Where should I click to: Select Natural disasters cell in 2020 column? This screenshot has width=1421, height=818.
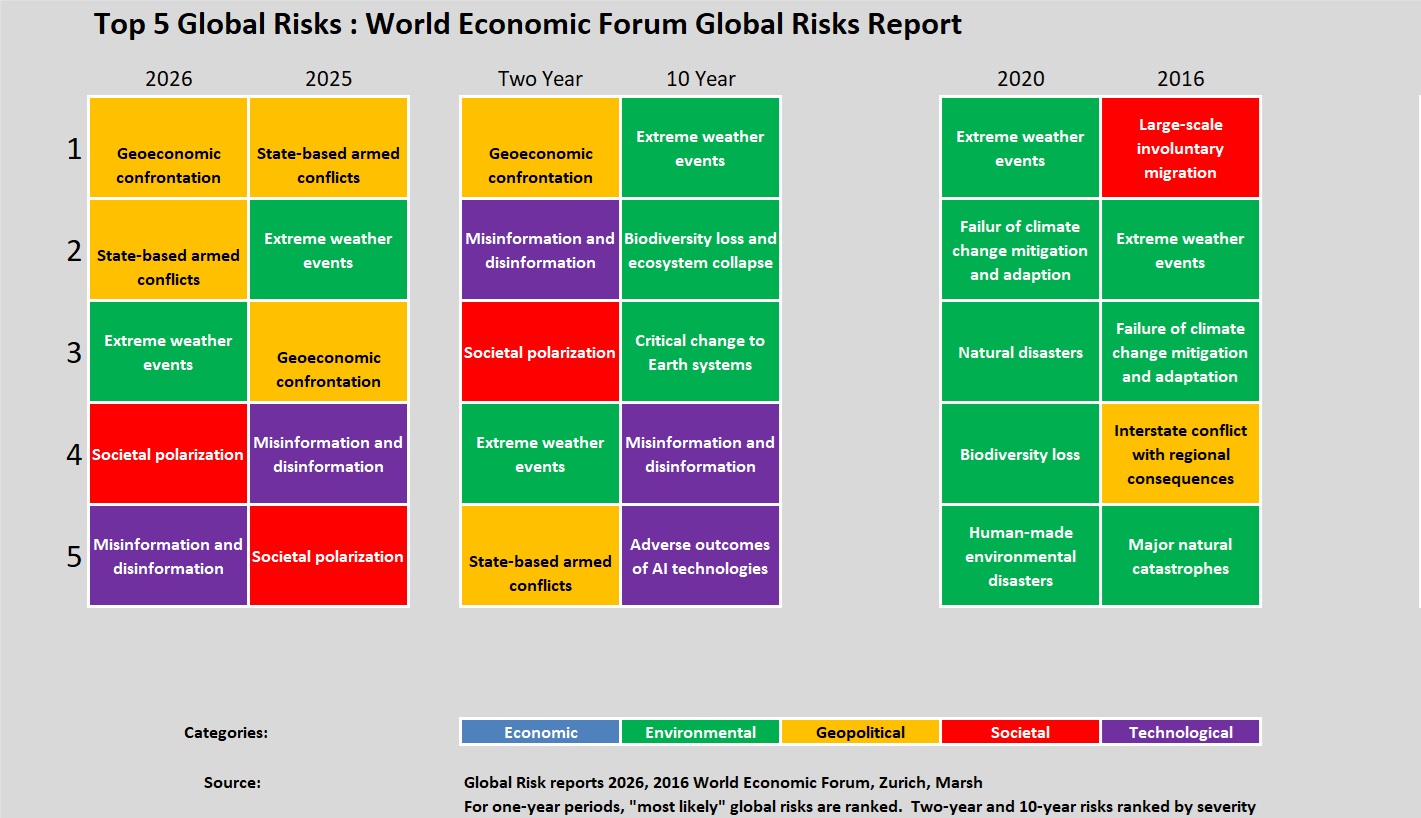(1020, 352)
